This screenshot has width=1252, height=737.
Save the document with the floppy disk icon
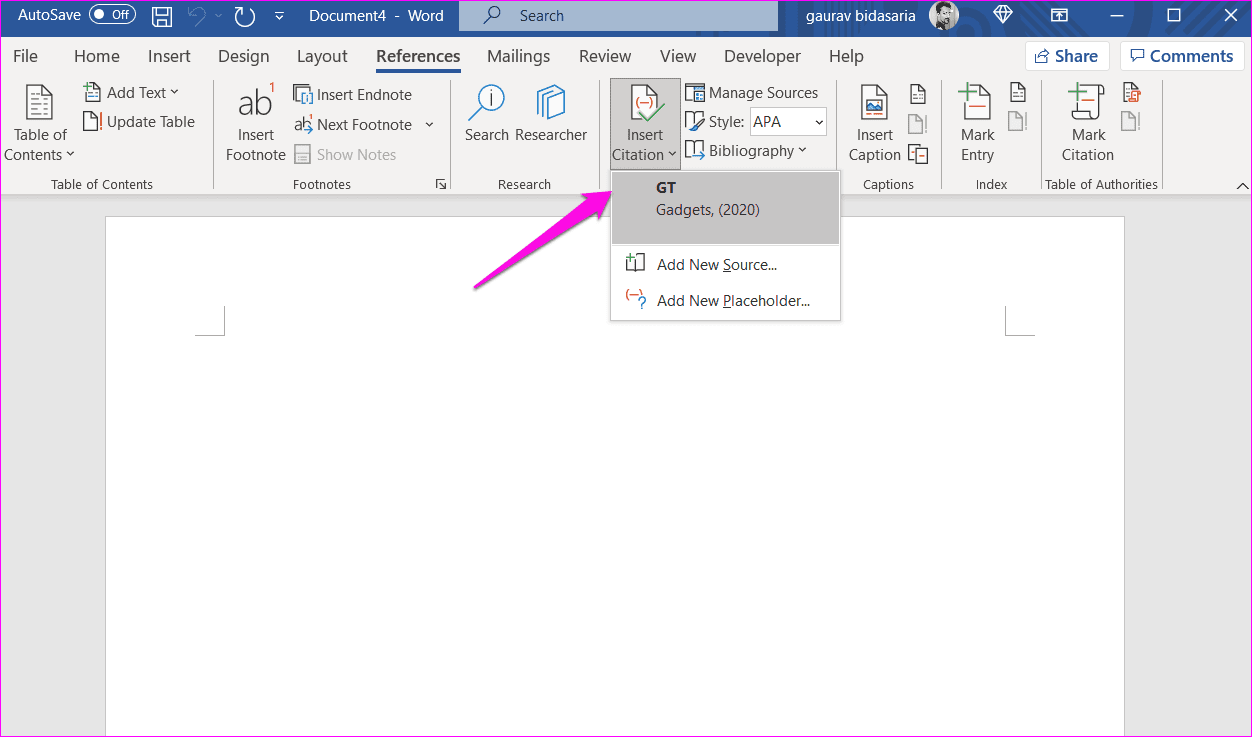coord(162,16)
